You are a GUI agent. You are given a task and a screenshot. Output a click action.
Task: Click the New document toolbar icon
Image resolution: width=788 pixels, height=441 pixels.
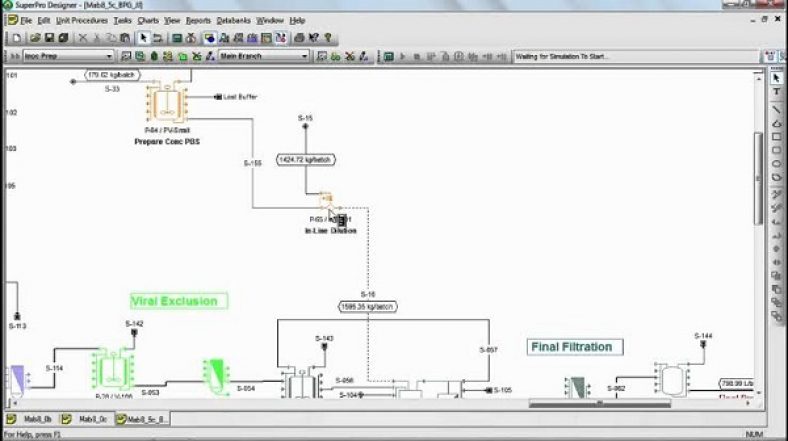coord(17,38)
